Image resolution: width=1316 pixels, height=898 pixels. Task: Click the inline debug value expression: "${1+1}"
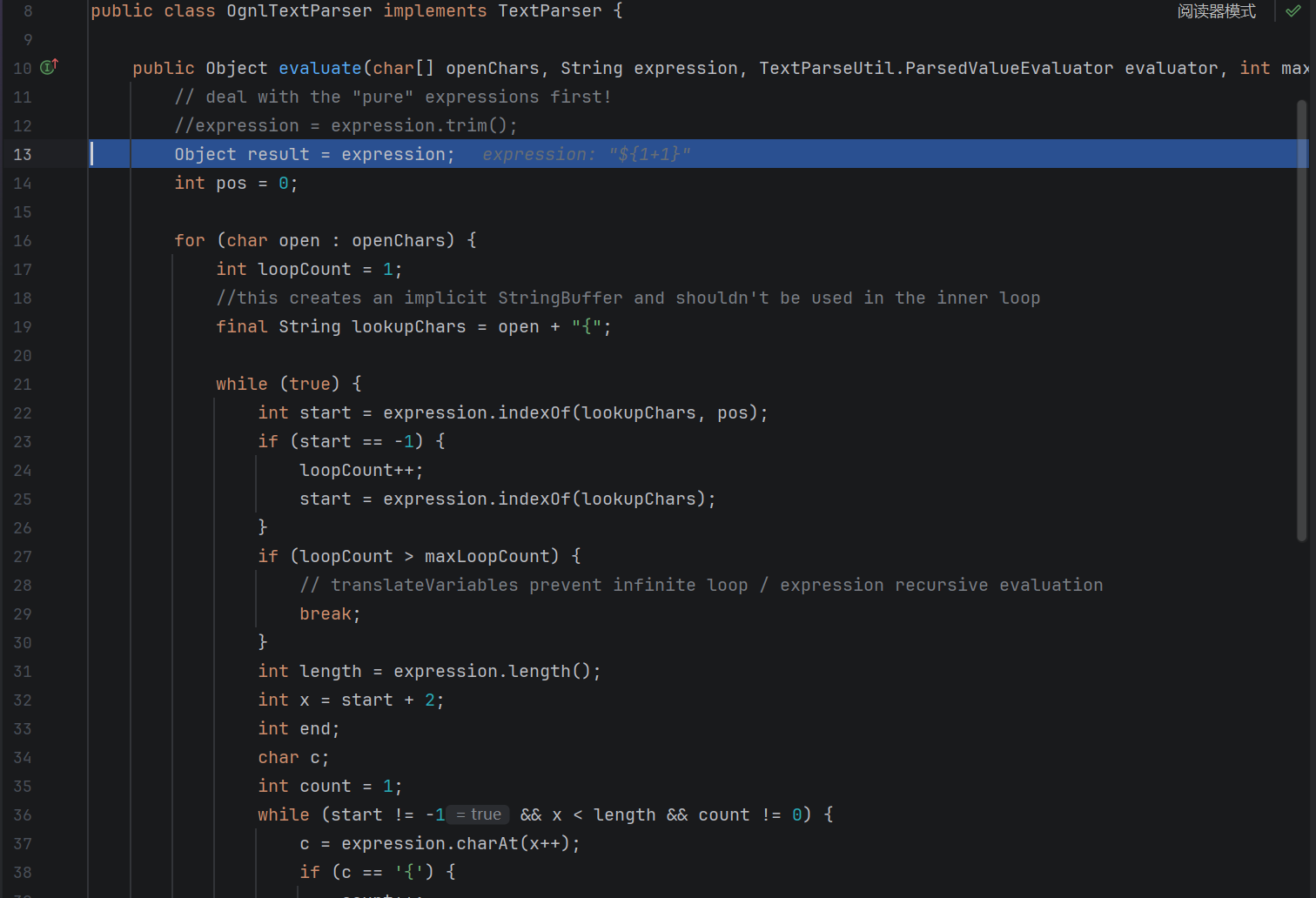587,154
